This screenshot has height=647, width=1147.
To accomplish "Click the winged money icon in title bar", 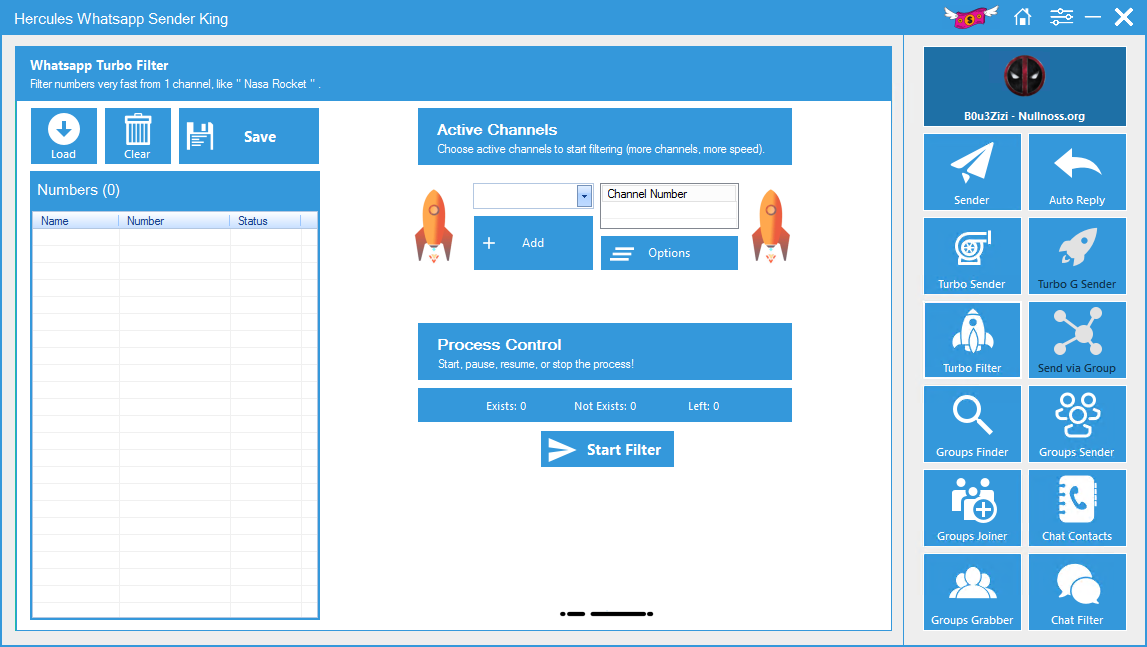I will point(971,17).
